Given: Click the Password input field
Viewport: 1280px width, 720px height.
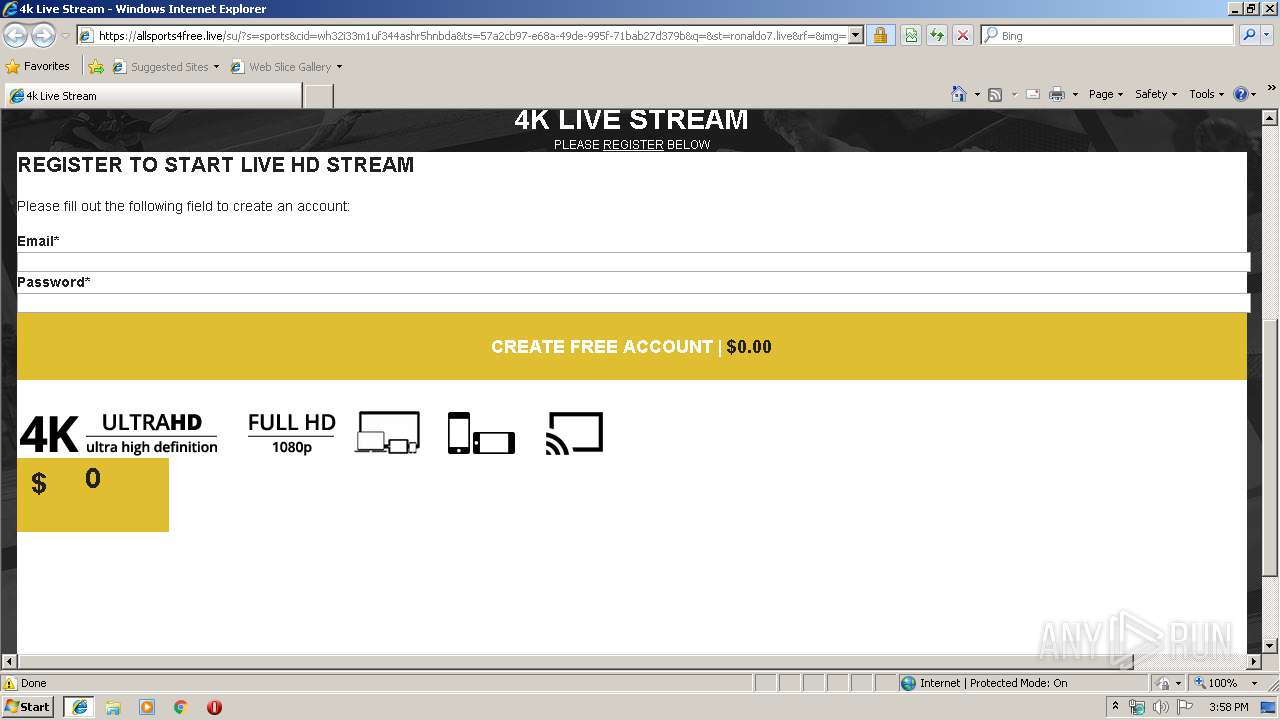Looking at the screenshot, I should click(x=633, y=303).
